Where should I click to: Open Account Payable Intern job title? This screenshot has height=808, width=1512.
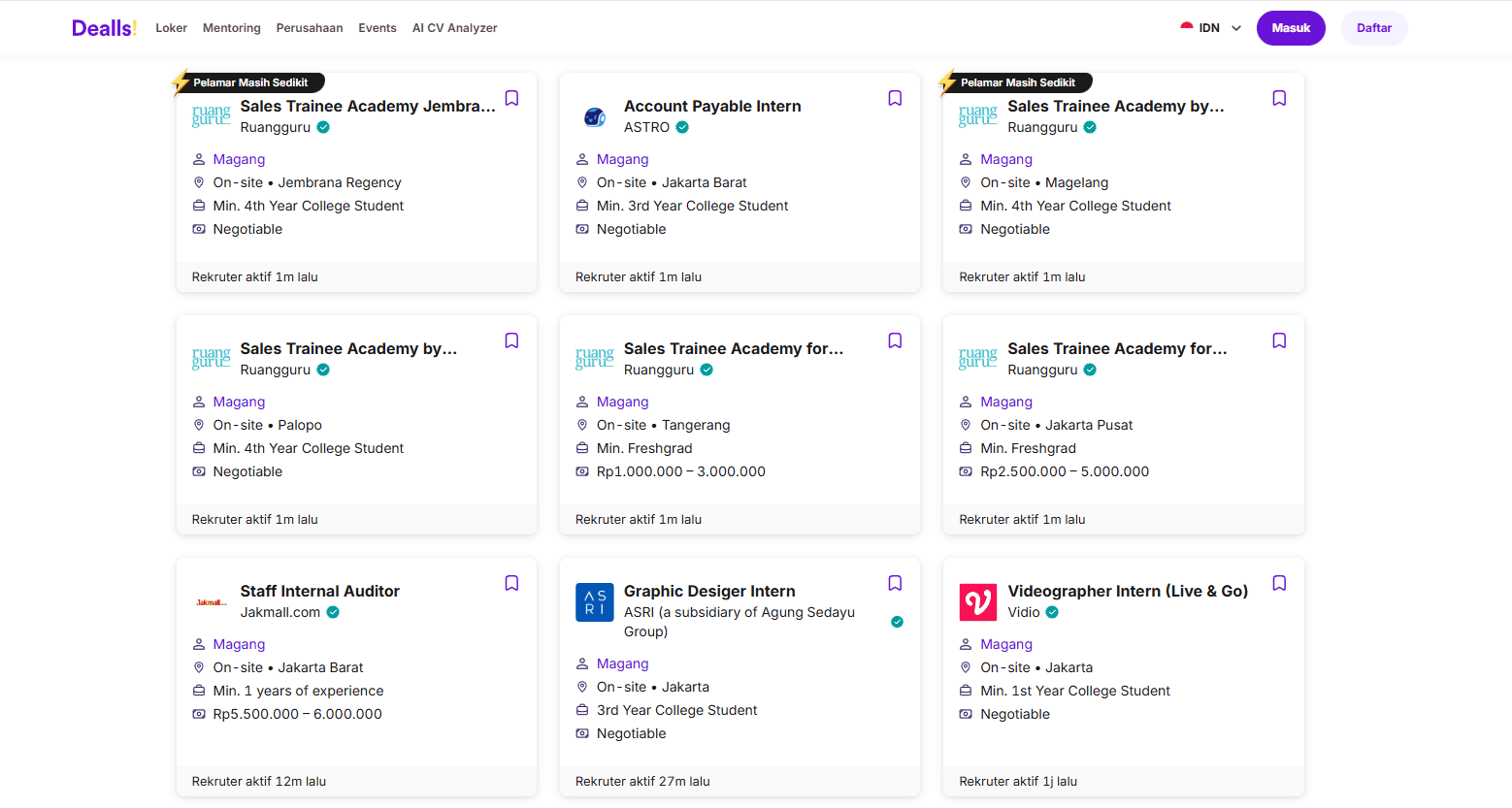[x=712, y=106]
